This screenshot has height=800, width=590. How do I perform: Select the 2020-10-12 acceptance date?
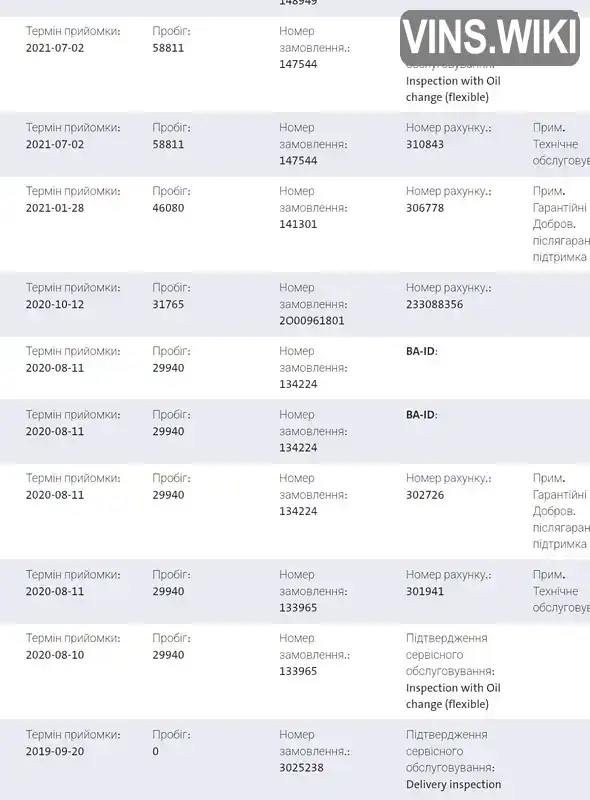[x=55, y=305]
